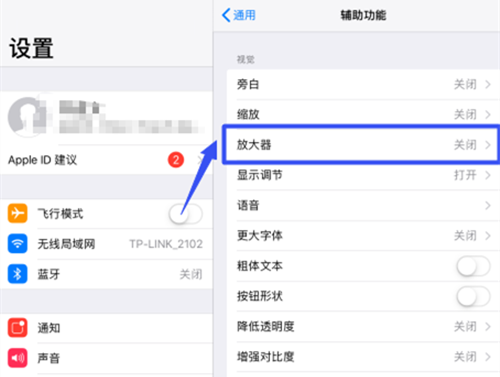
Task: Go back using the 通用 back arrow
Action: [239, 15]
